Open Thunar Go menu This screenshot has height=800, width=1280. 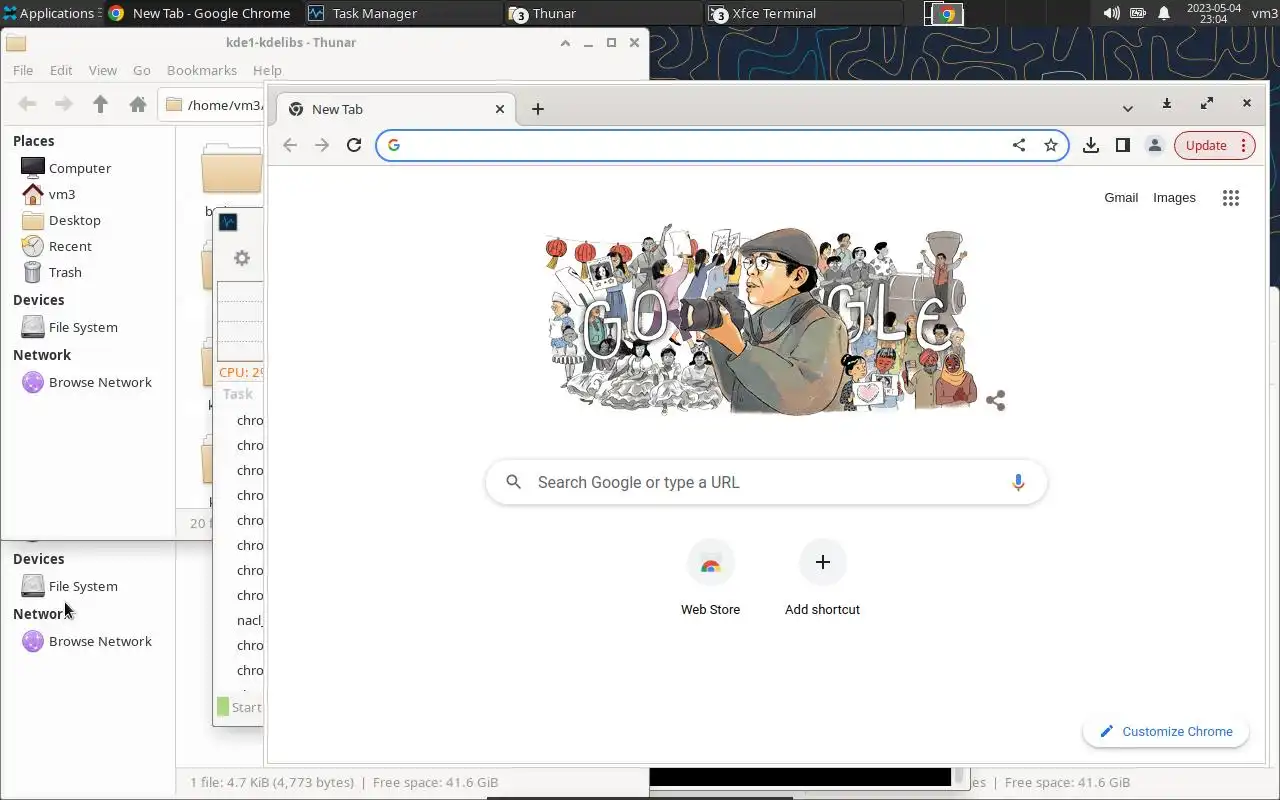(142, 70)
